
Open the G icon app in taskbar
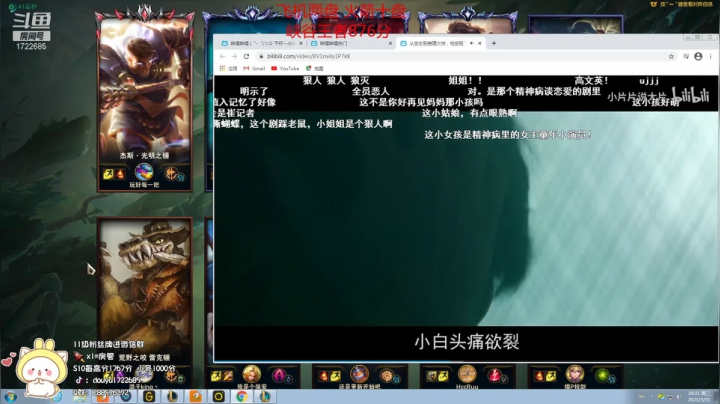point(149,396)
